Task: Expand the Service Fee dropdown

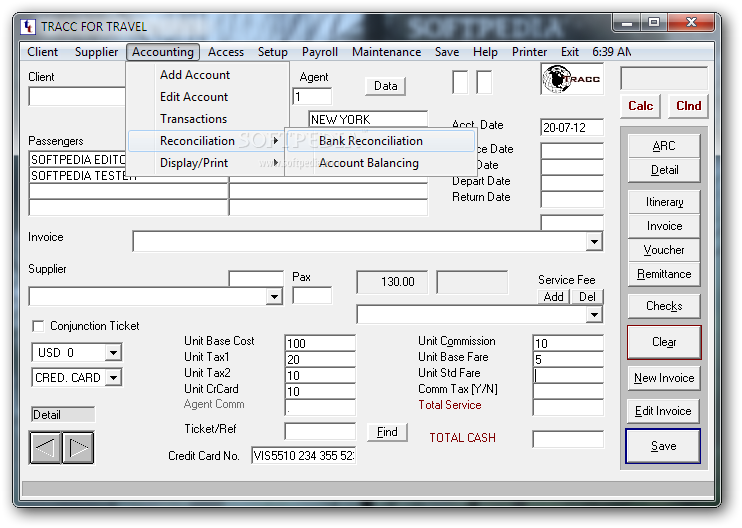Action: pyautogui.click(x=594, y=315)
